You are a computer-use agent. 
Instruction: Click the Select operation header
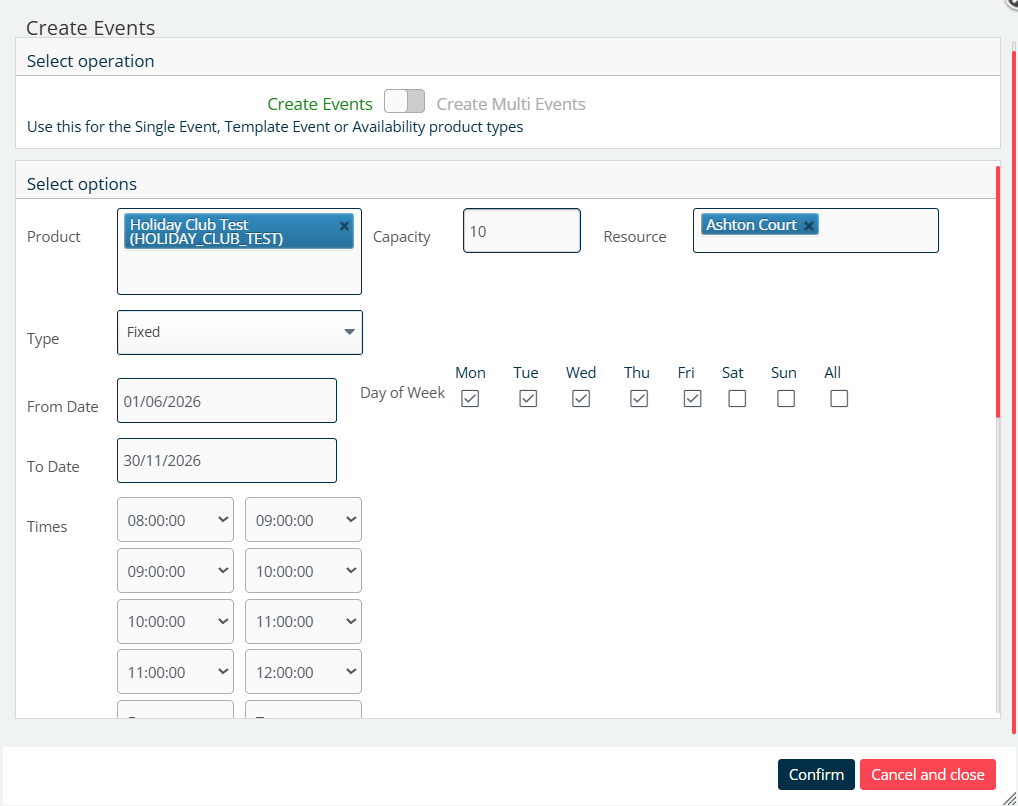pyautogui.click(x=90, y=61)
